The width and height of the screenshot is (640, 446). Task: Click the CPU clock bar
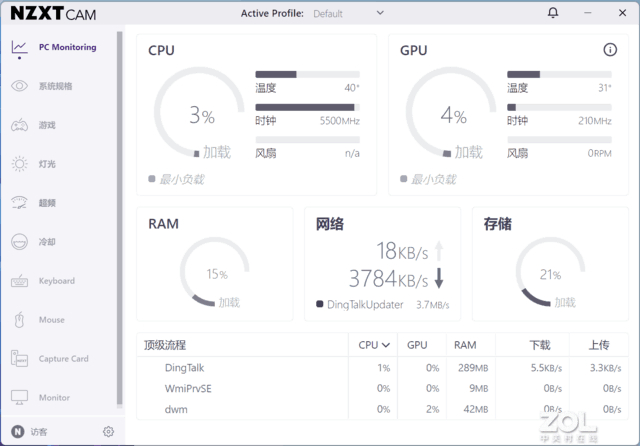tap(307, 107)
